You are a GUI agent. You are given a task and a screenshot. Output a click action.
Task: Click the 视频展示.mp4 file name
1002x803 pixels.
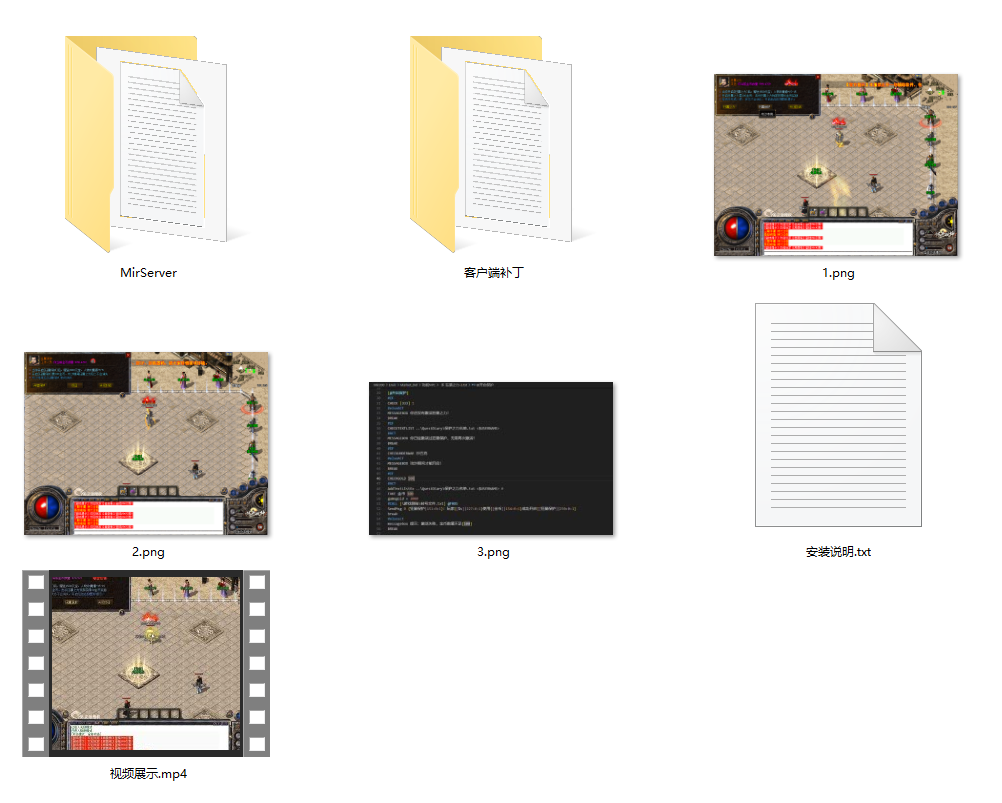coord(148,774)
